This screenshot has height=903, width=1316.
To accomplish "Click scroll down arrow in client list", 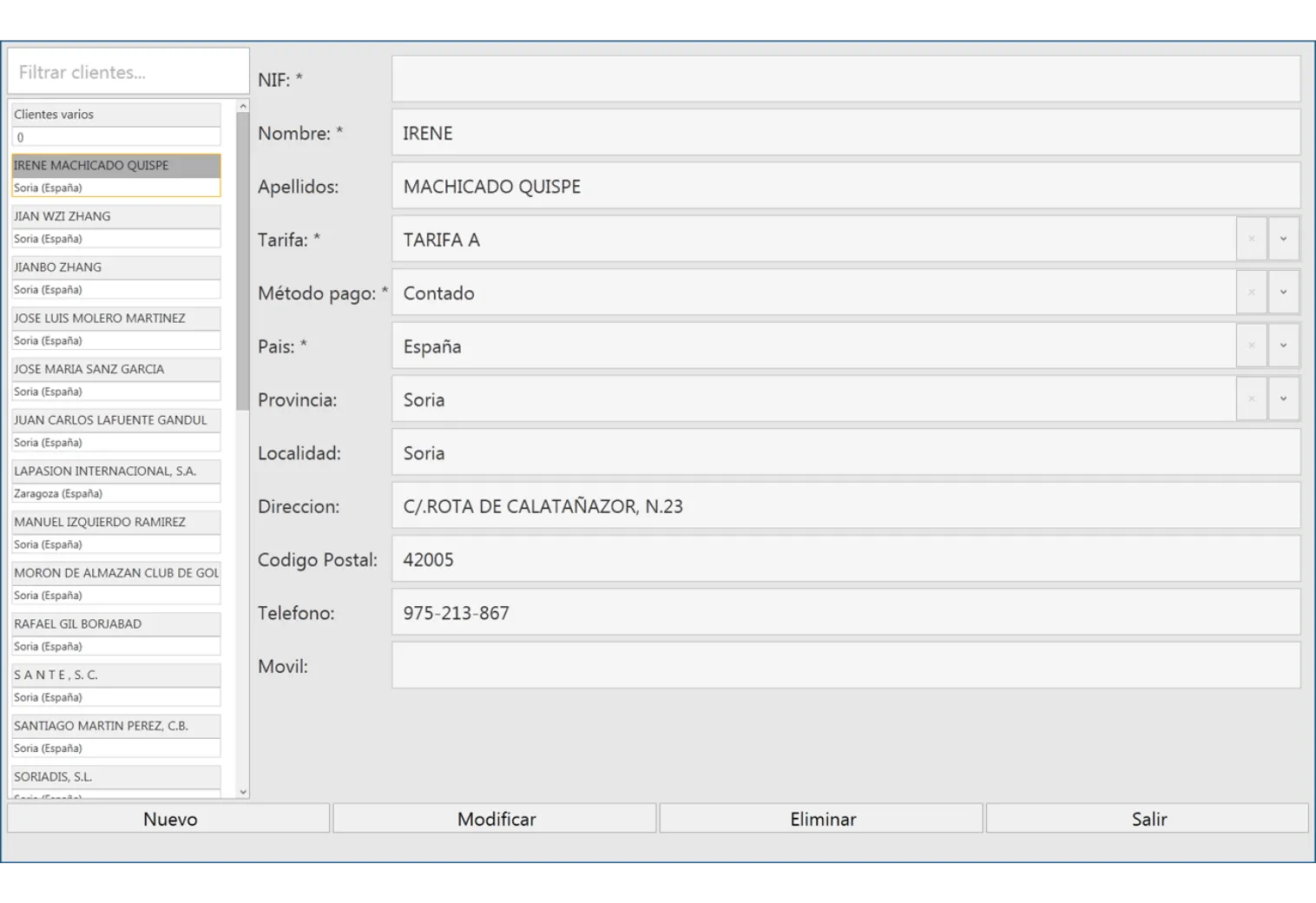I will point(243,792).
